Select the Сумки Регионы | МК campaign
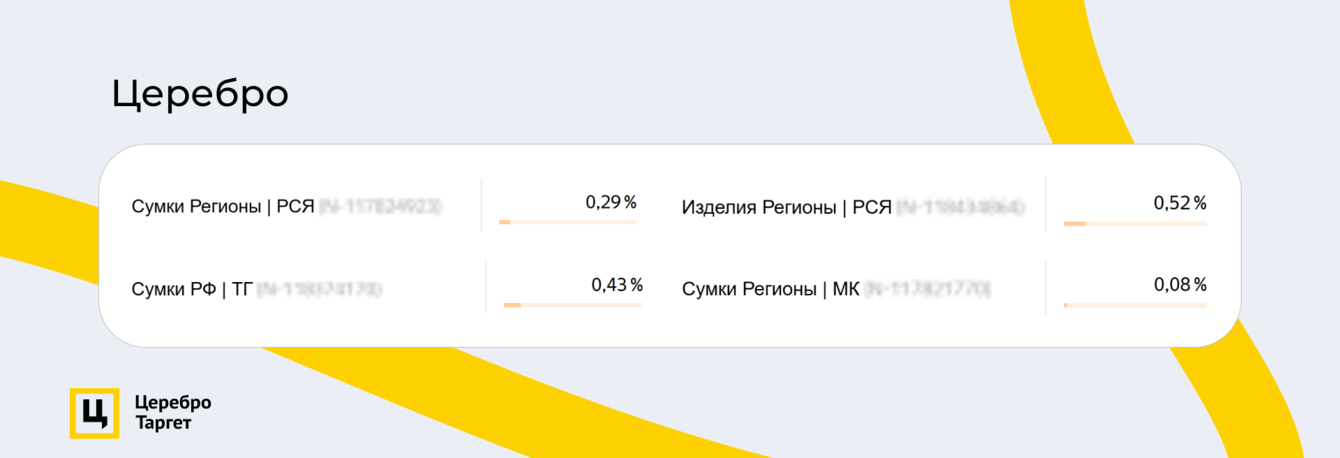This screenshot has height=458, width=1340. point(770,290)
